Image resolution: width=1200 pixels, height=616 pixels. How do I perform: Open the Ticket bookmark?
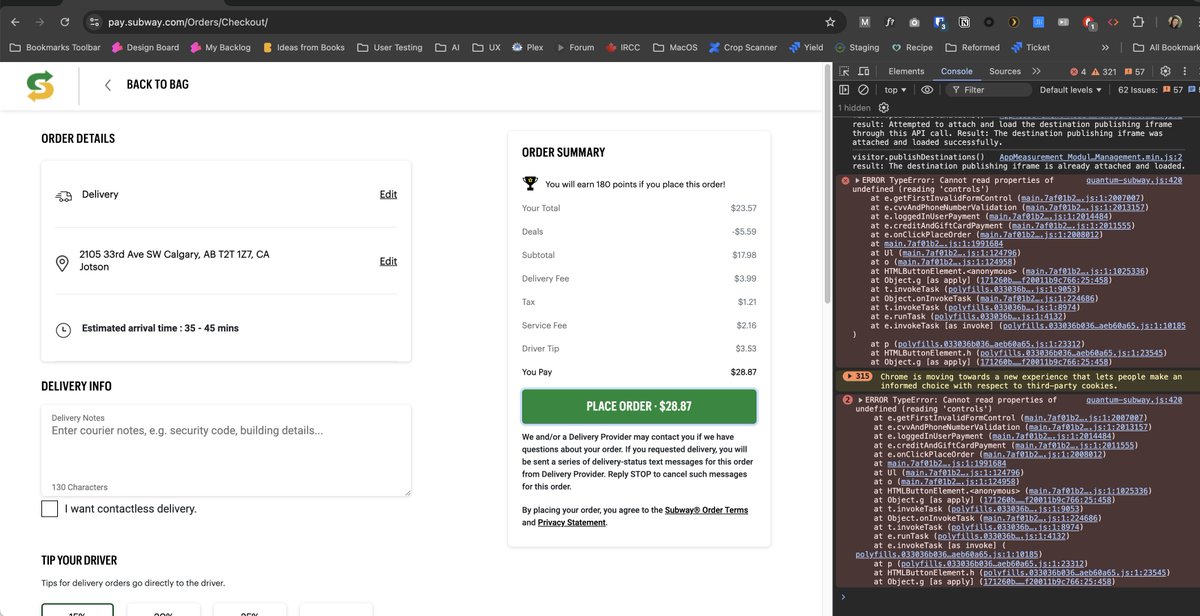[x=1030, y=47]
